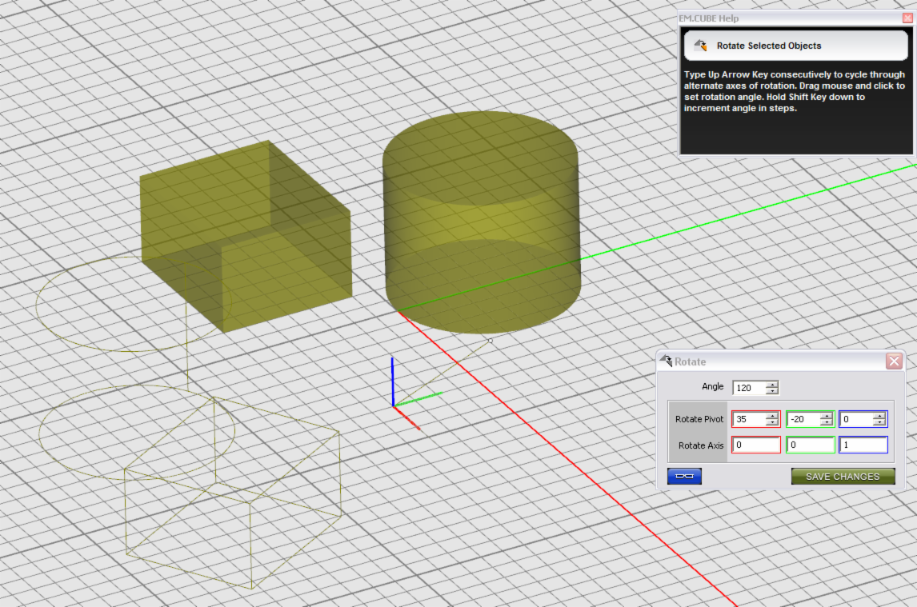The image size is (917, 607).
Task: Close the Rotate dialog
Action: (893, 361)
